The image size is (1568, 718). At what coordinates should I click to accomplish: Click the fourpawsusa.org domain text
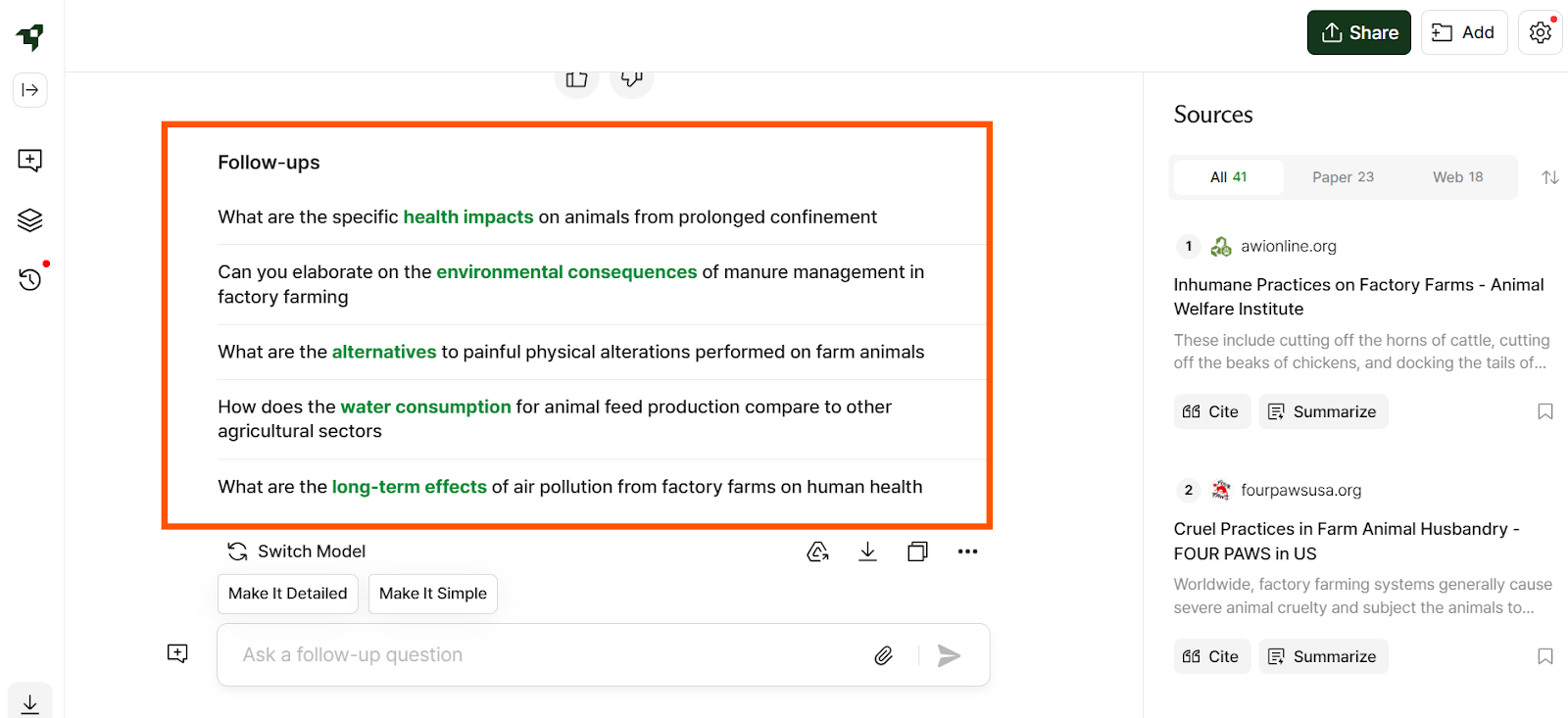tap(1301, 490)
